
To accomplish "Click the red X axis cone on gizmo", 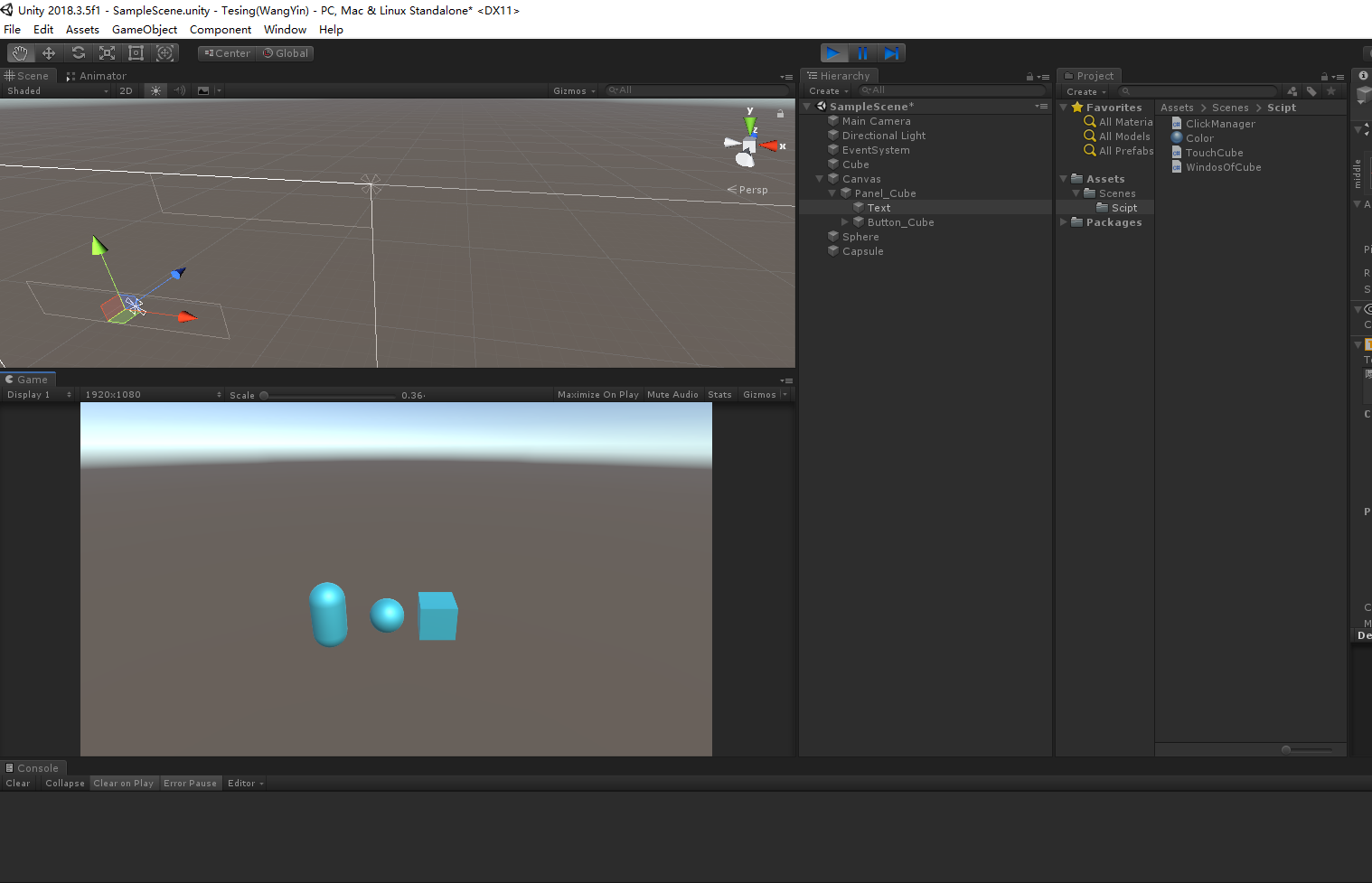I will [x=769, y=146].
